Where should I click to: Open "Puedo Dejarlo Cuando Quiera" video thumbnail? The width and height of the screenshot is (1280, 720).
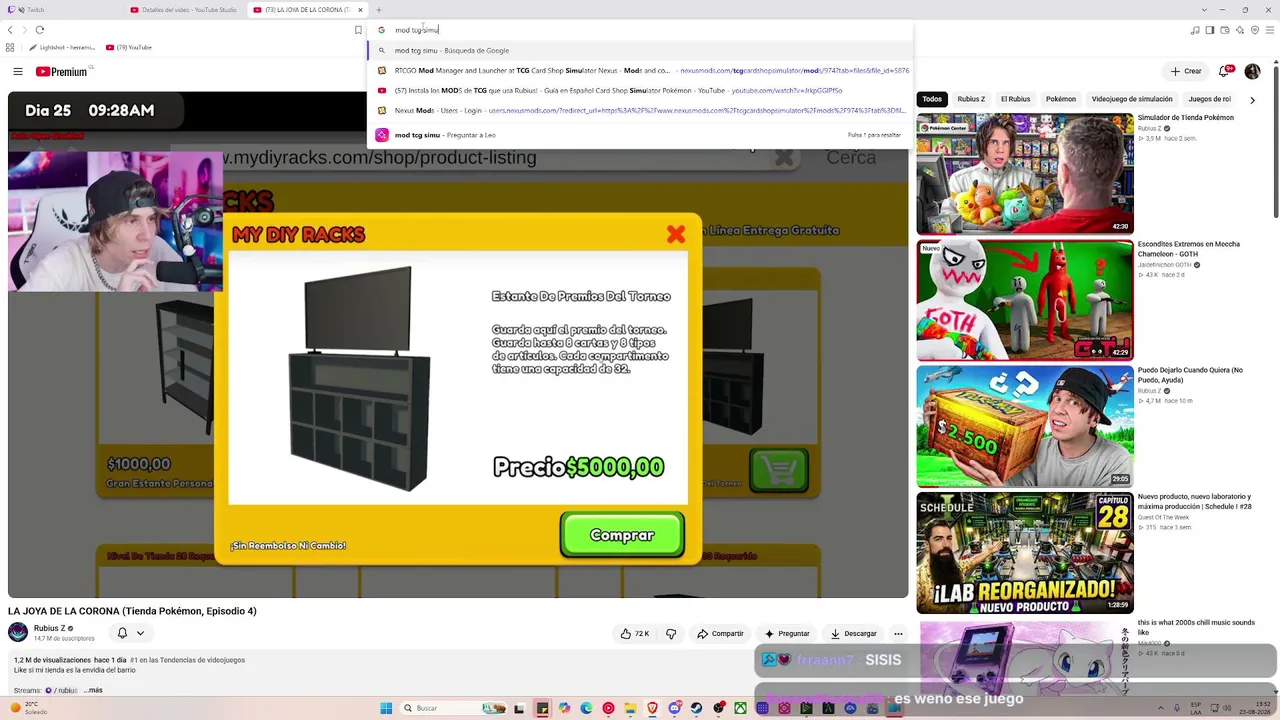click(x=1025, y=426)
